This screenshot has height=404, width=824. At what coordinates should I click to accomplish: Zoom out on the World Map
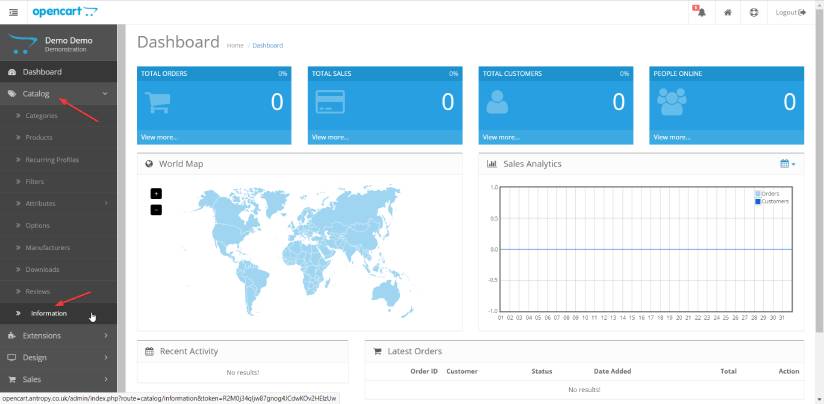[x=156, y=209]
